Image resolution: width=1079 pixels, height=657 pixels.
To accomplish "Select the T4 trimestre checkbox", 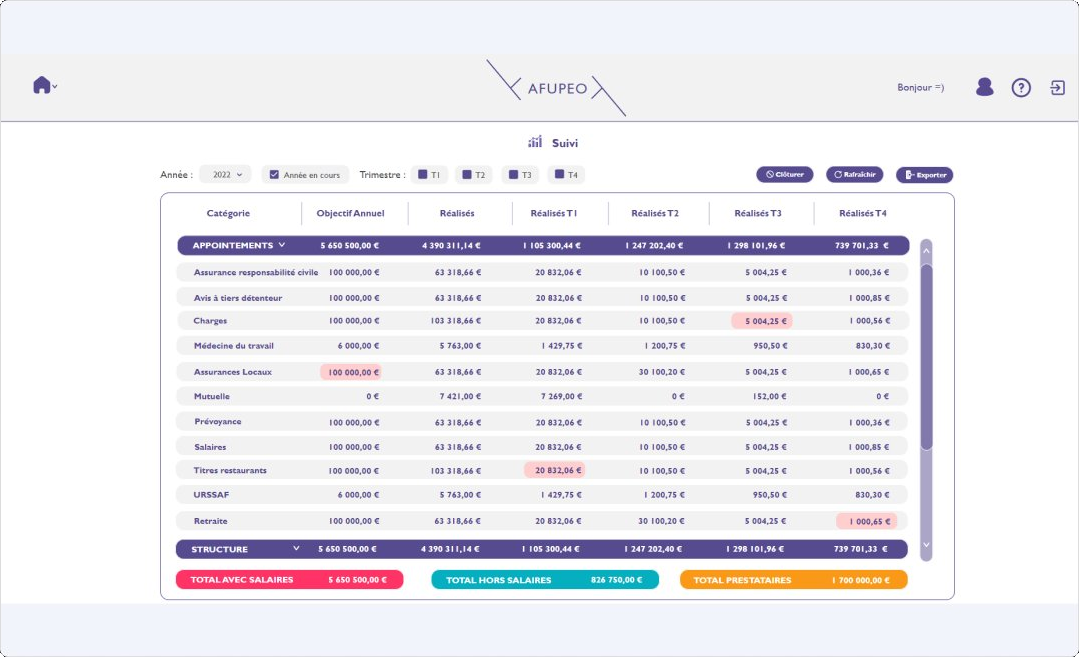I will (x=559, y=175).
